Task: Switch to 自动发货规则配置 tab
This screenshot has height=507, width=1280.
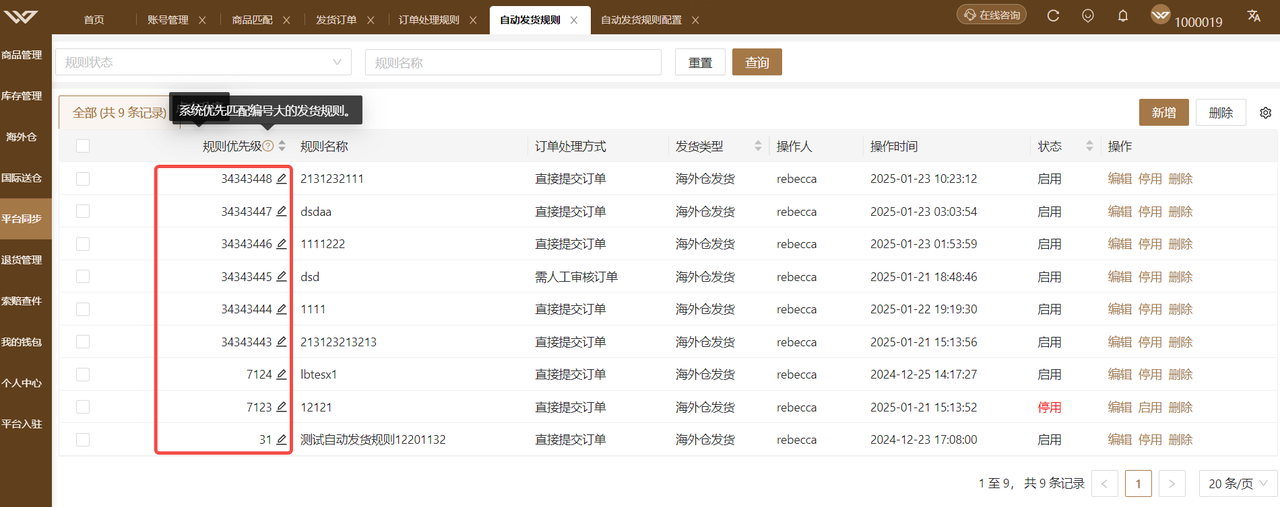Action: coord(641,20)
